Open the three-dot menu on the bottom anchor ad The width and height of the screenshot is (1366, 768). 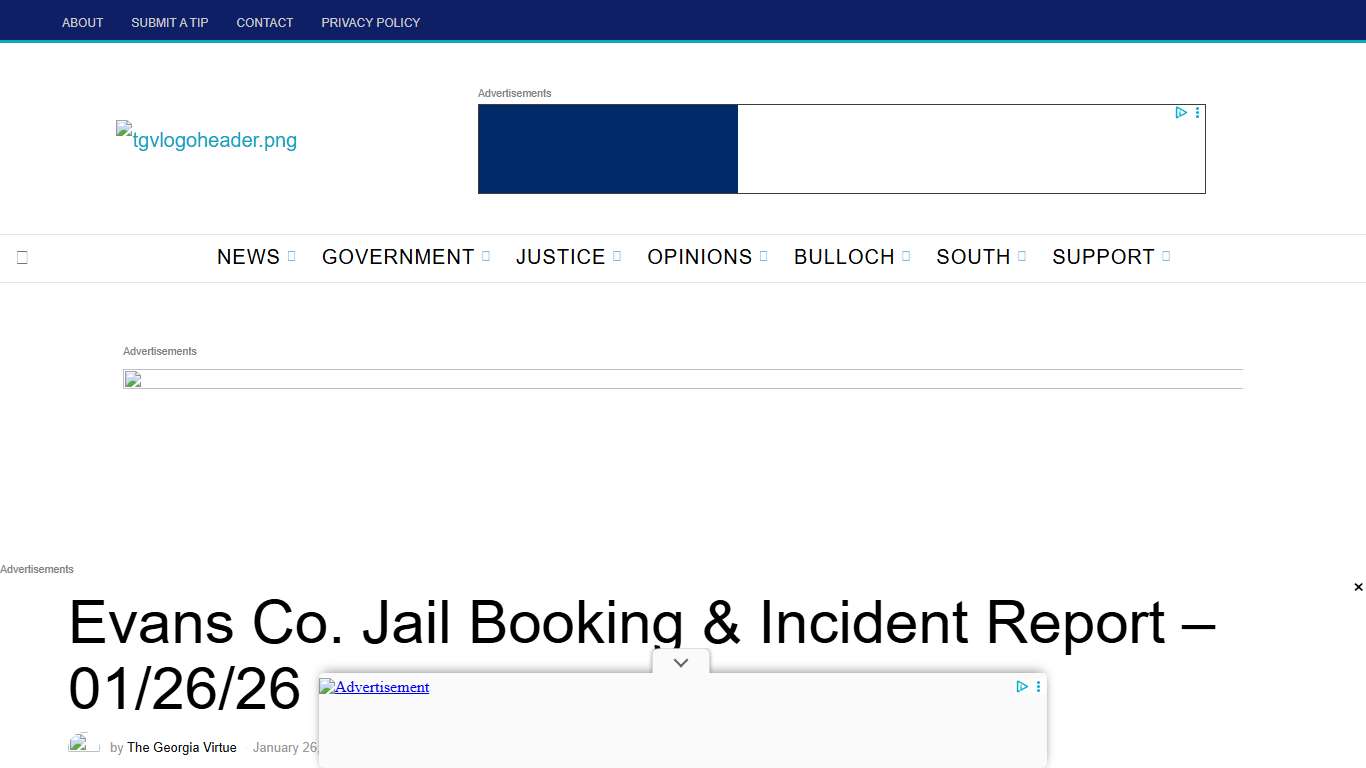tap(1037, 687)
